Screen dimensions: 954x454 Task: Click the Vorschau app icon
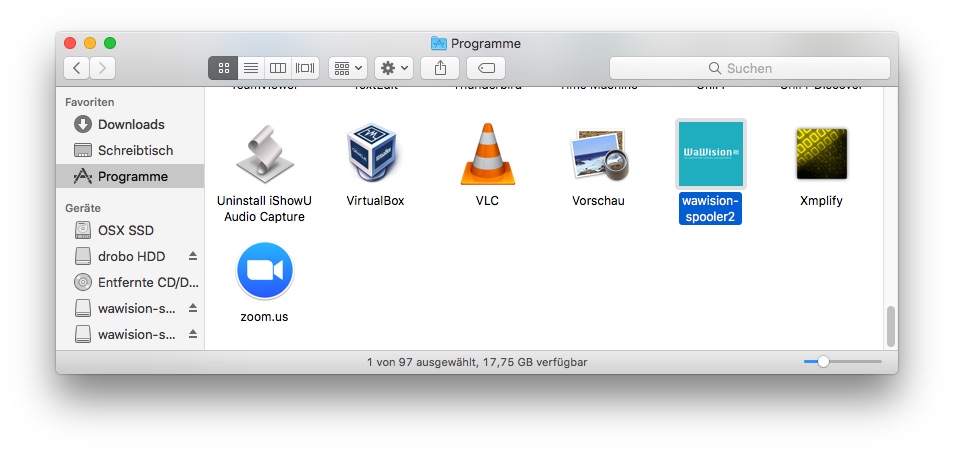[x=598, y=154]
